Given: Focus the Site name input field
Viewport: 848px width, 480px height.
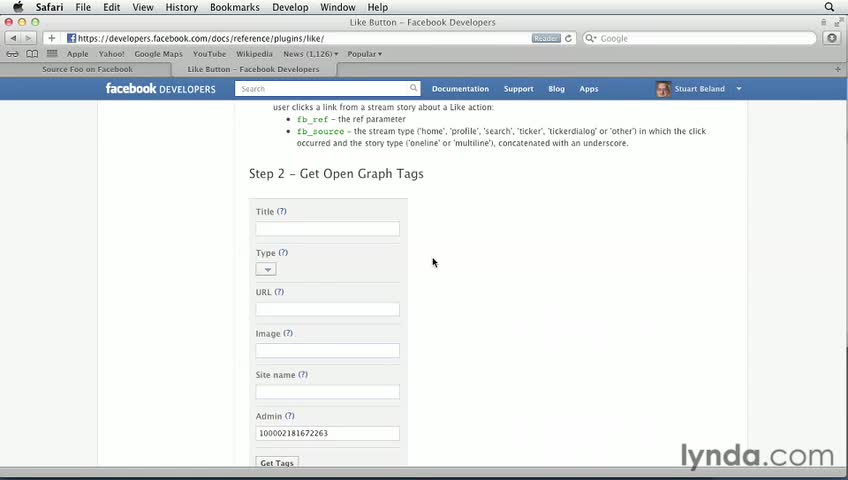Looking at the screenshot, I should 328,392.
